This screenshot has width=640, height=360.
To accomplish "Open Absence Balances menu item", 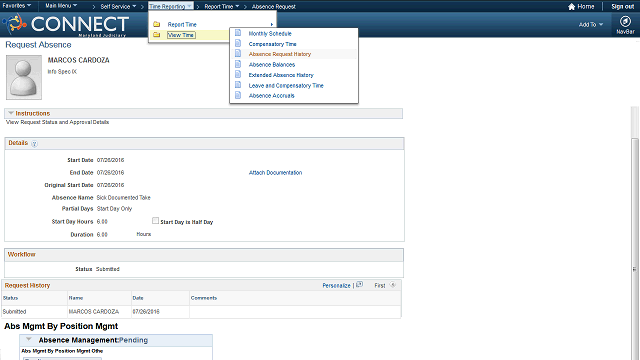I will 271,64.
